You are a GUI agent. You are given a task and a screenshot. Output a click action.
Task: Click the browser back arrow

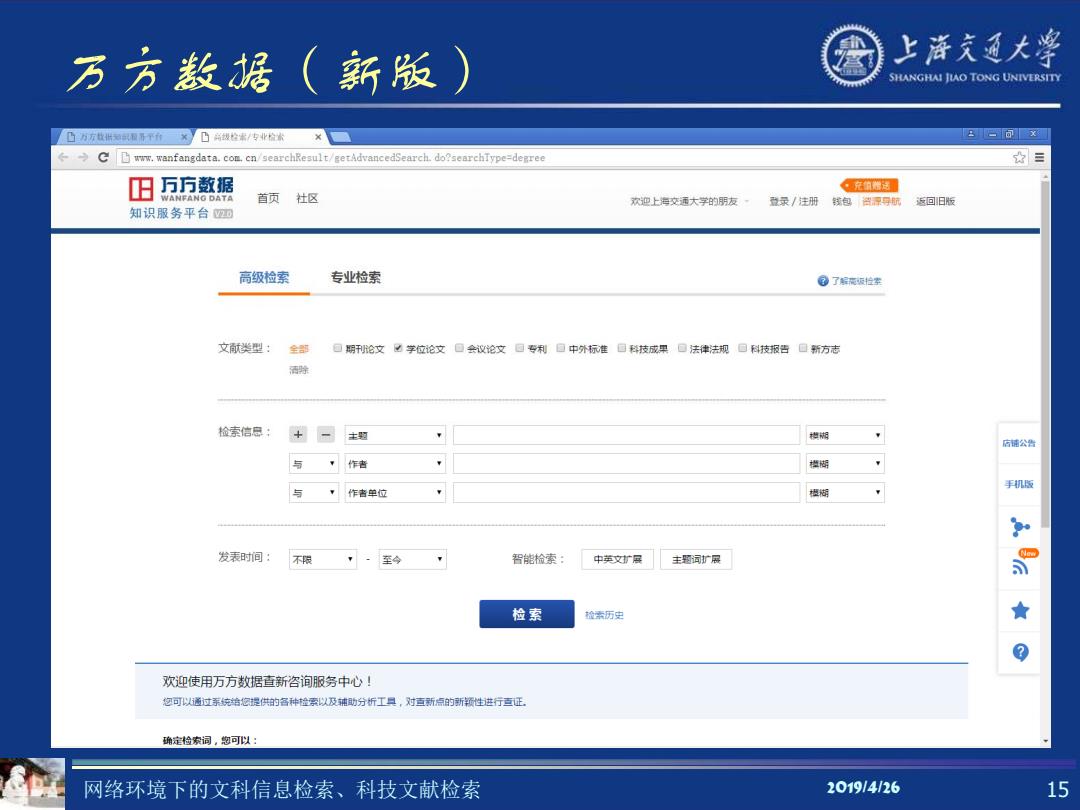point(63,157)
